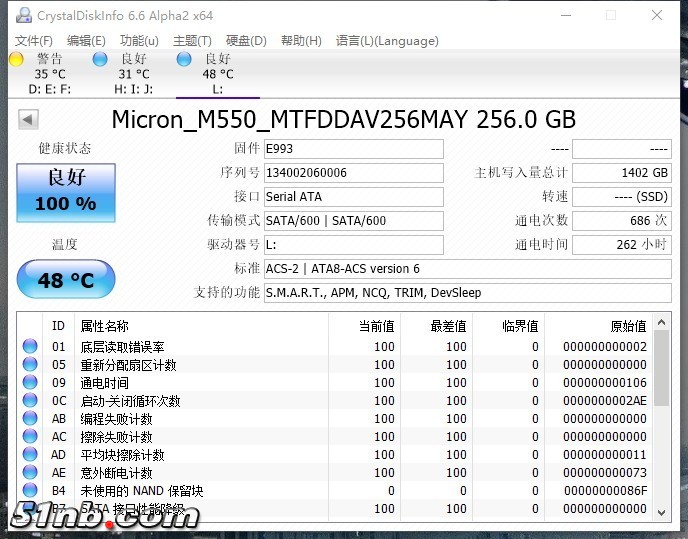Click the blue status orb for attribute 01
Image resolution: width=688 pixels, height=539 pixels.
29,347
